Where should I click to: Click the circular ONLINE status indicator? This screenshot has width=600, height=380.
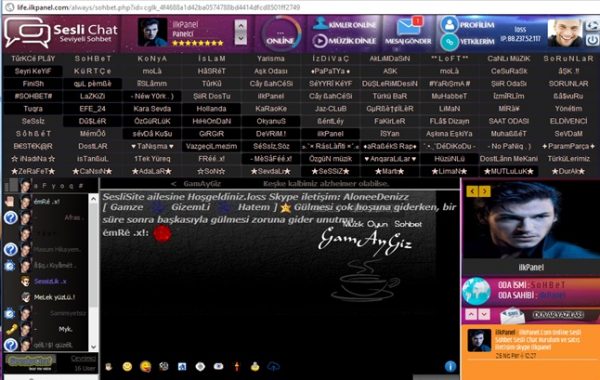click(x=281, y=34)
